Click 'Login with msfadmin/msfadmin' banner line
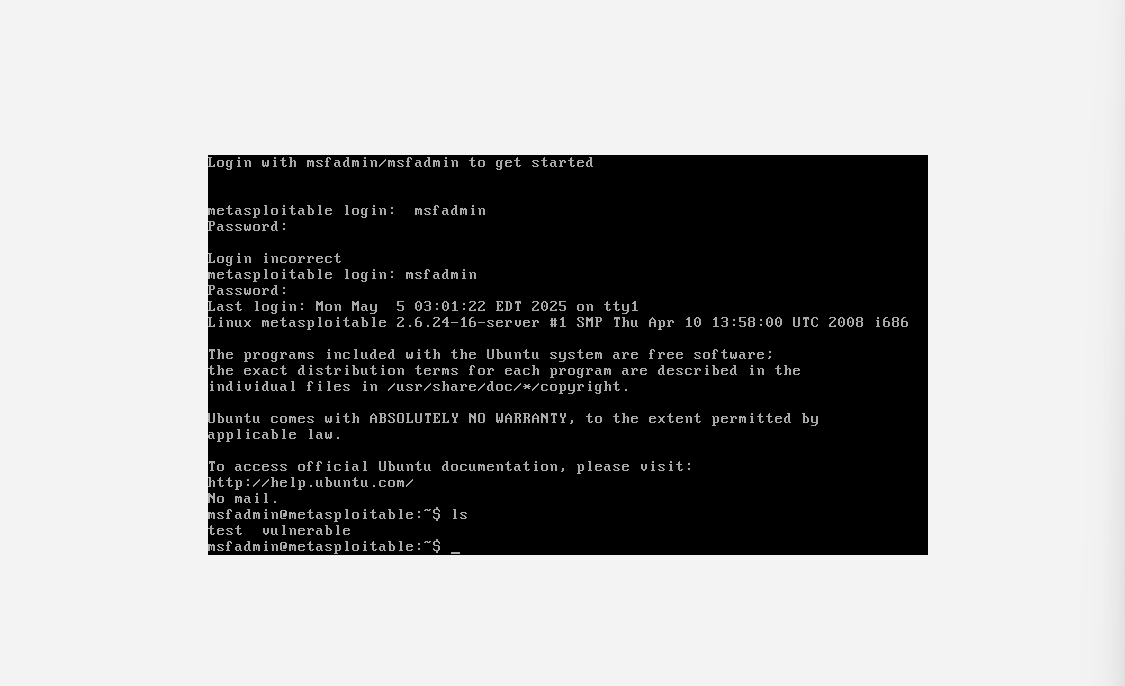1125x686 pixels. point(400,163)
